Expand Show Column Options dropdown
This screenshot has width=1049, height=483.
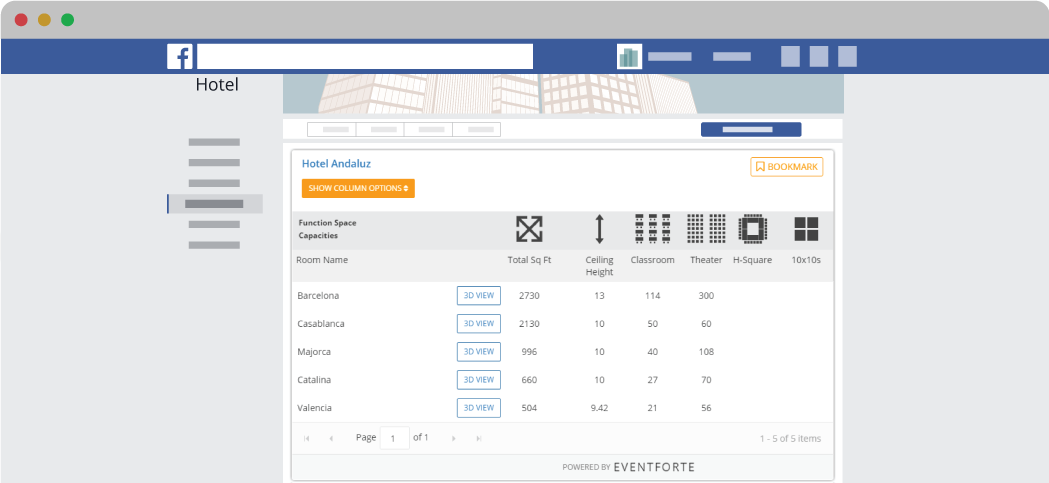pyautogui.click(x=358, y=188)
